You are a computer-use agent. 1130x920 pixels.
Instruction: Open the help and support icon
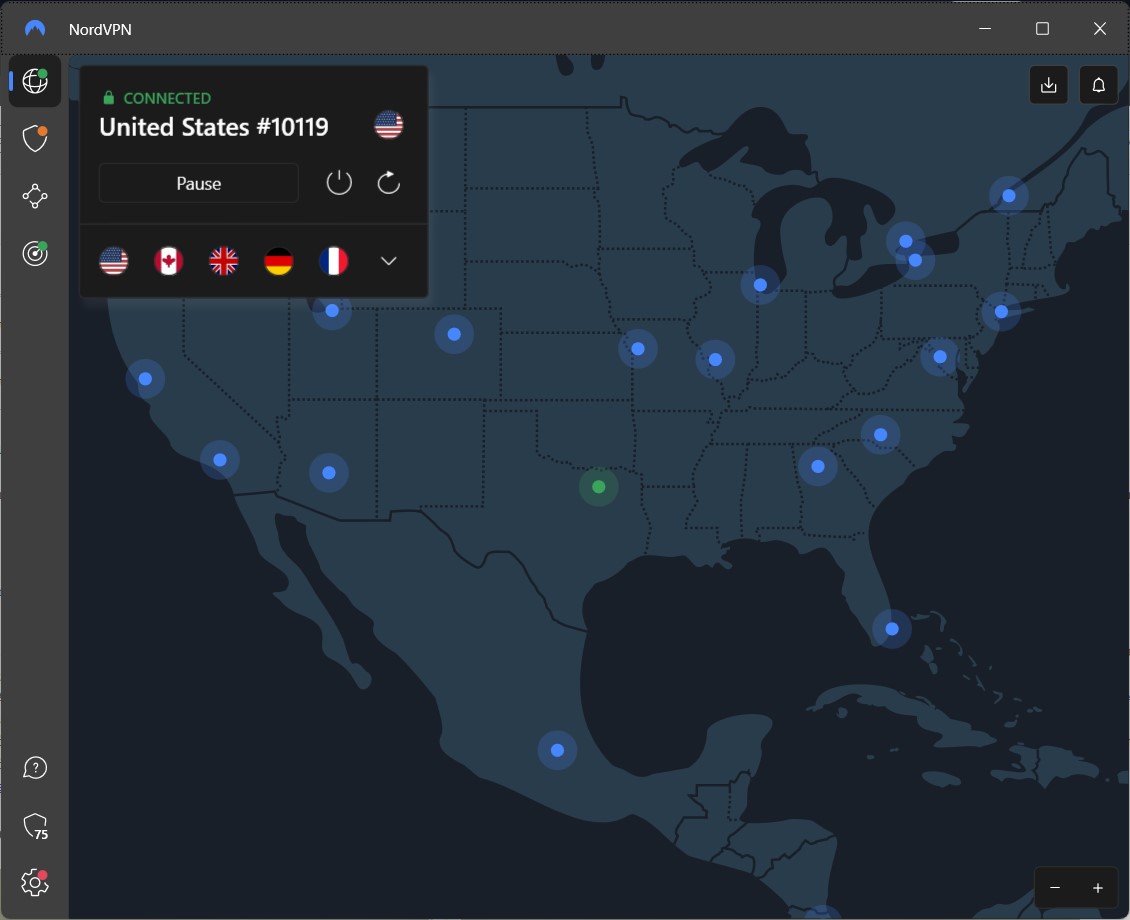click(35, 768)
